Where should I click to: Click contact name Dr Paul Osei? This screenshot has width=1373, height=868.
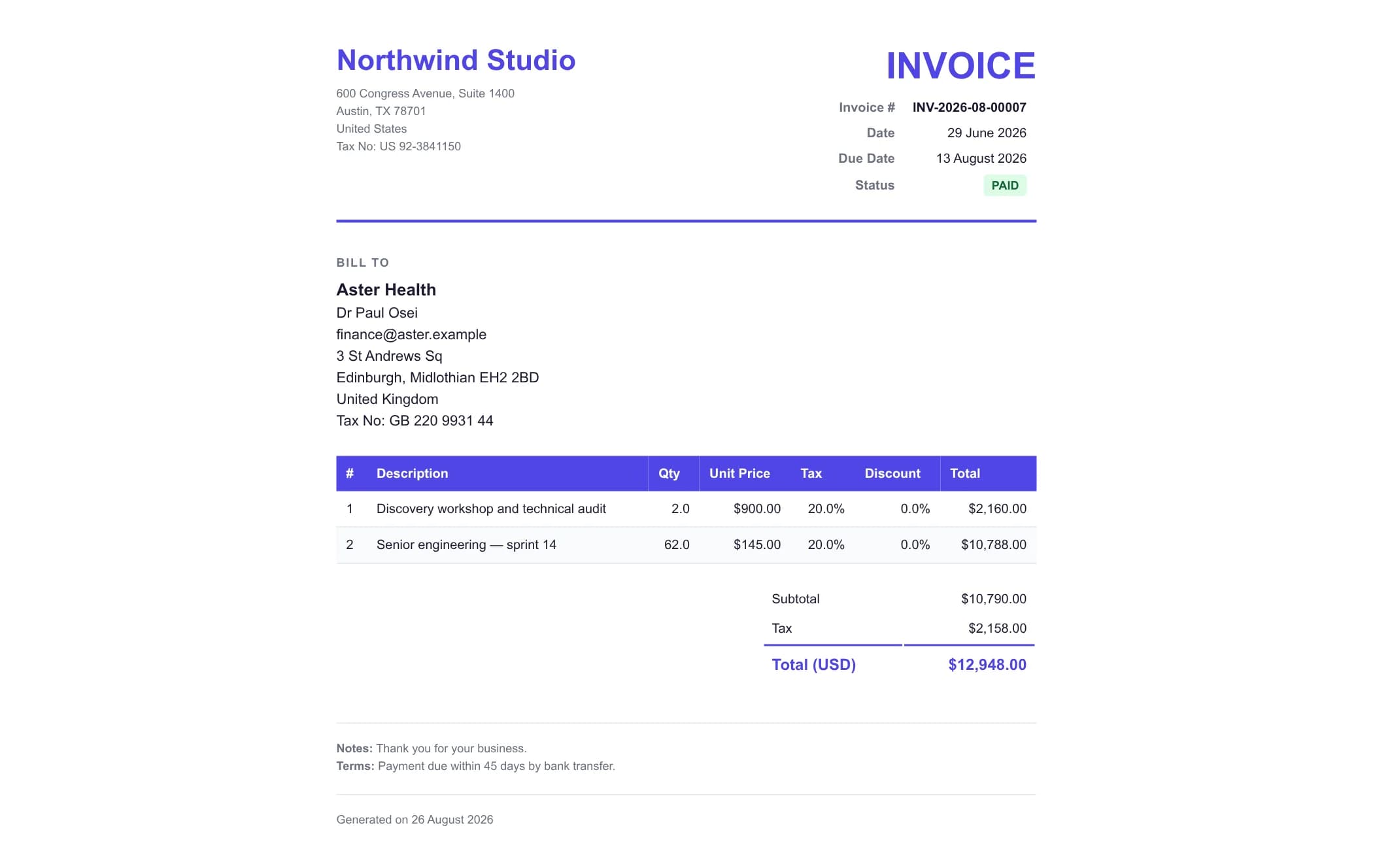[x=377, y=312]
